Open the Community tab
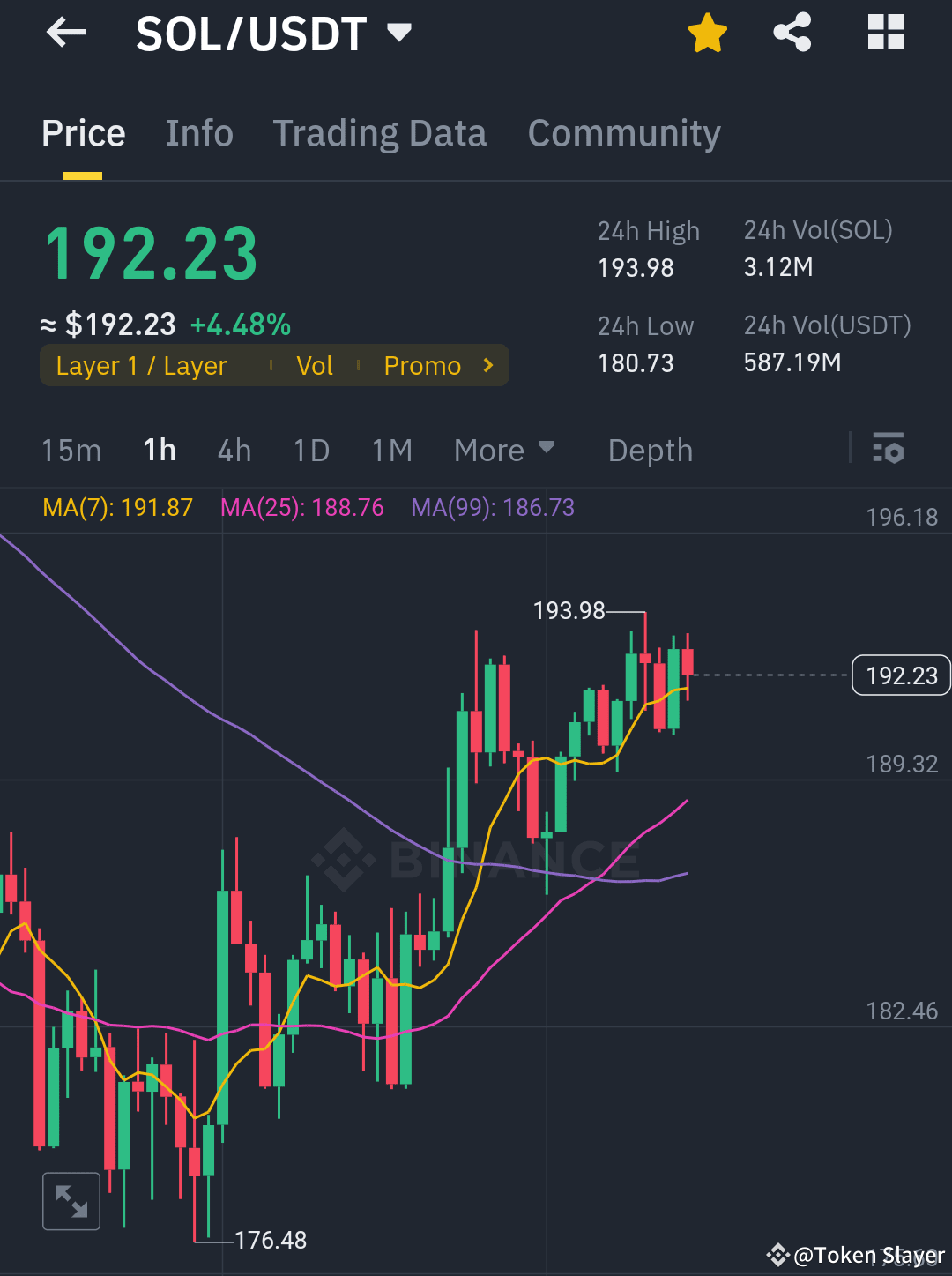This screenshot has width=952, height=1276. point(623,133)
